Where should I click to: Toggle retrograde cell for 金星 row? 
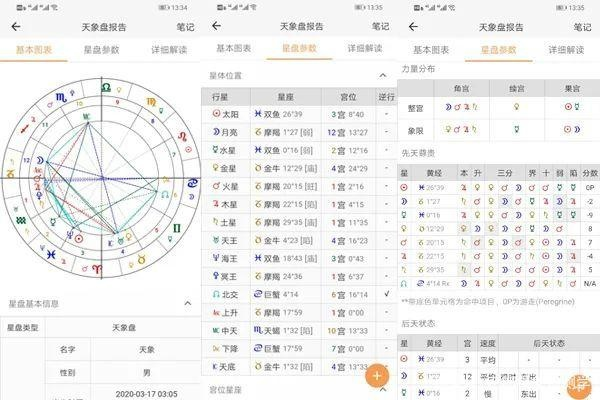[x=387, y=168]
